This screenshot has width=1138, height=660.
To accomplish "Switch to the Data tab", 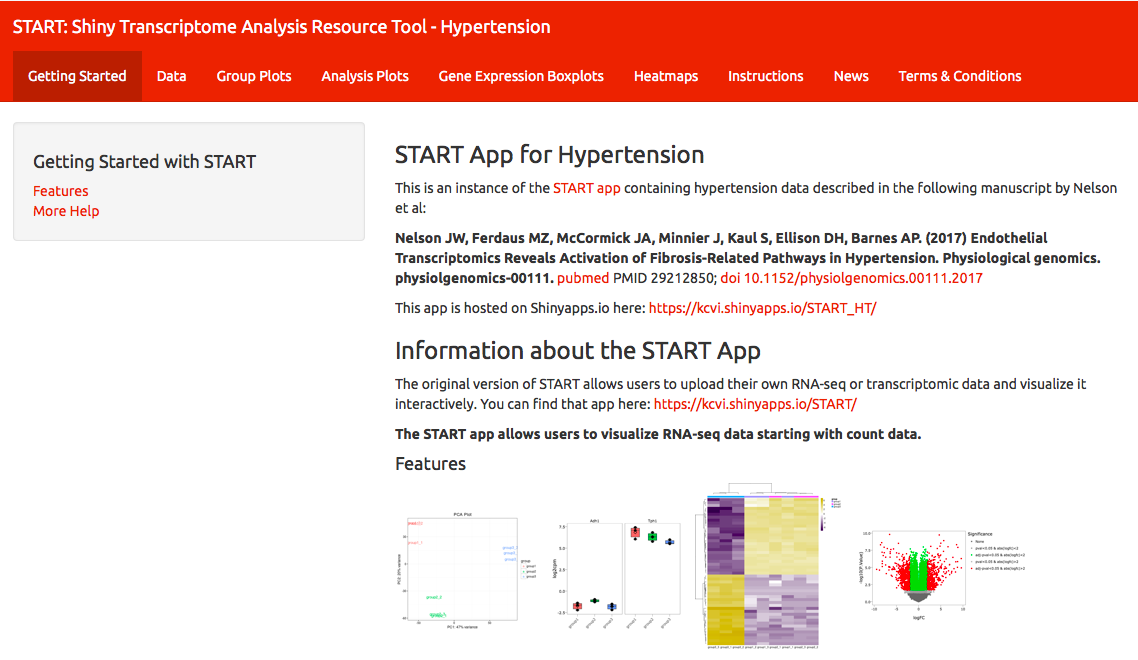I will pos(171,76).
